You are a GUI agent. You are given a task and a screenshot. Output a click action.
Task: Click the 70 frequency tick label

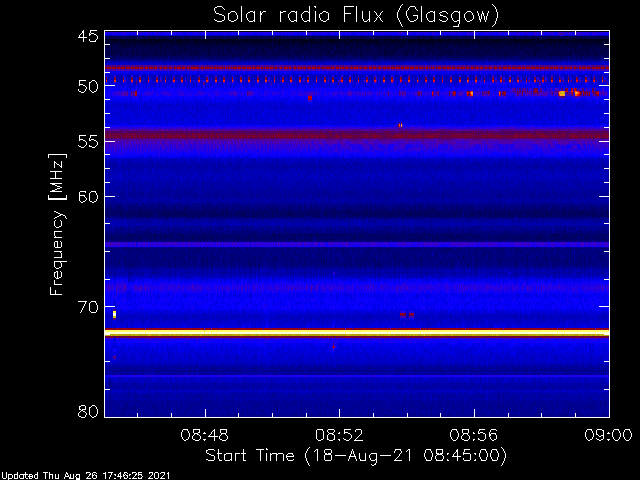point(88,307)
